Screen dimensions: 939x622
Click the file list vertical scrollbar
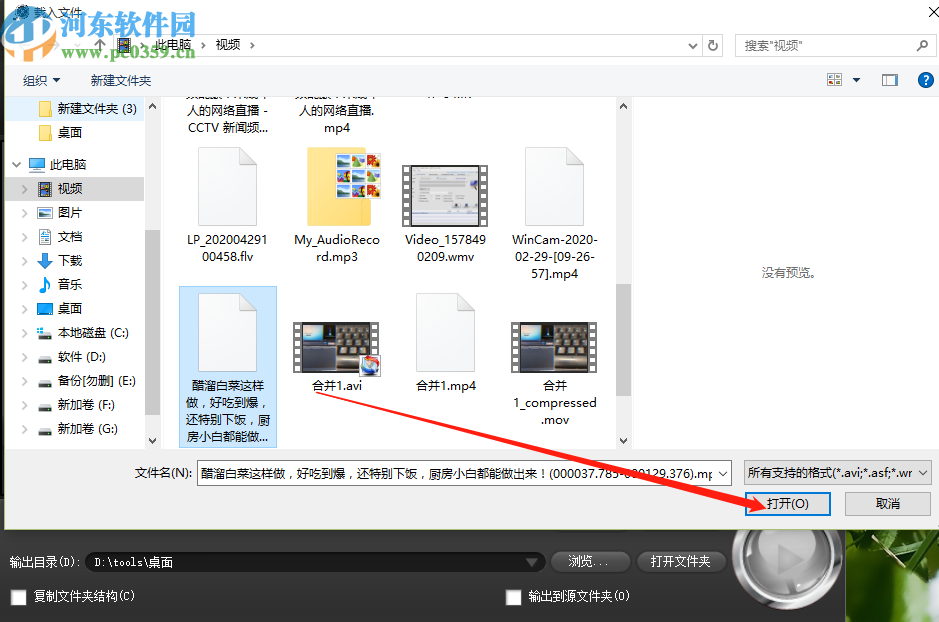click(623, 340)
